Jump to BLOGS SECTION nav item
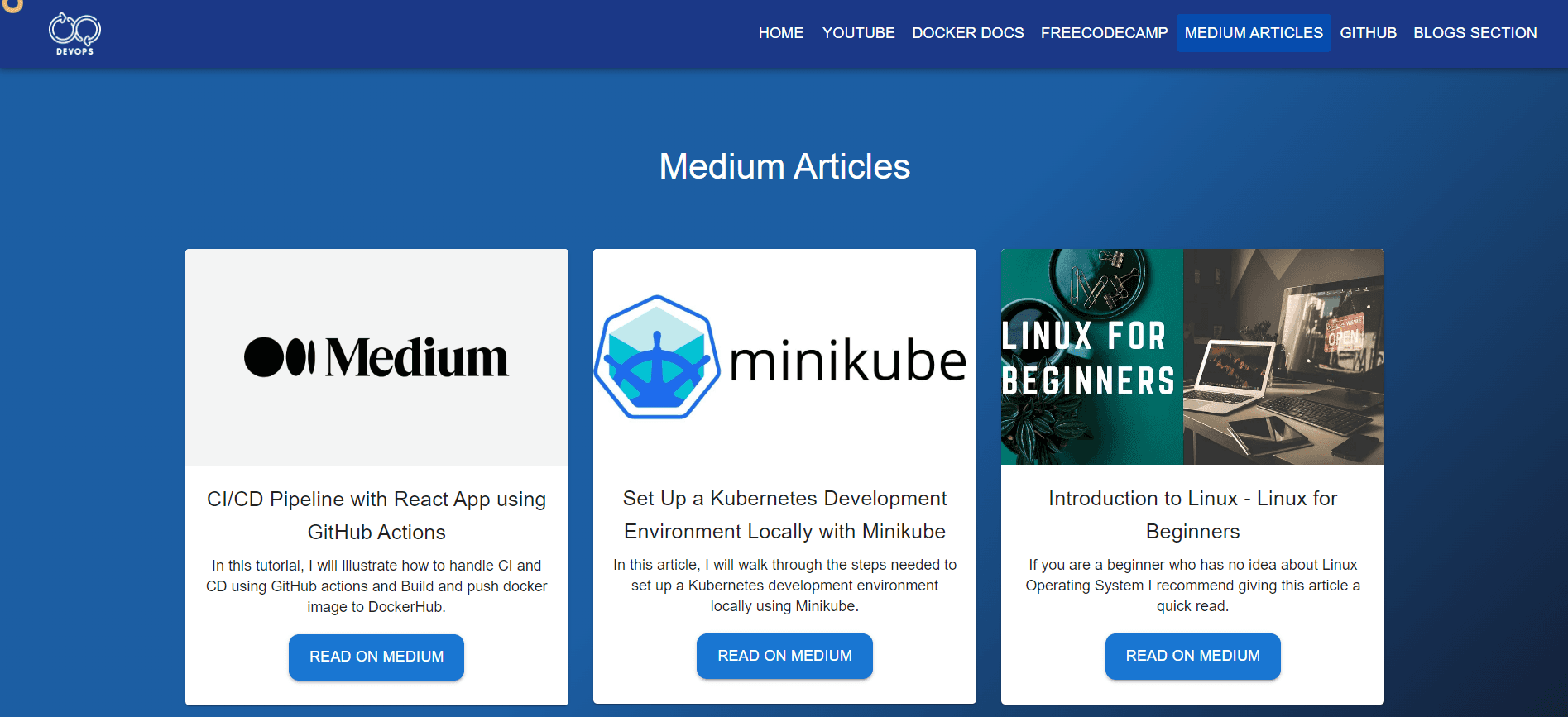Viewport: 1568px width, 717px height. click(x=1474, y=33)
